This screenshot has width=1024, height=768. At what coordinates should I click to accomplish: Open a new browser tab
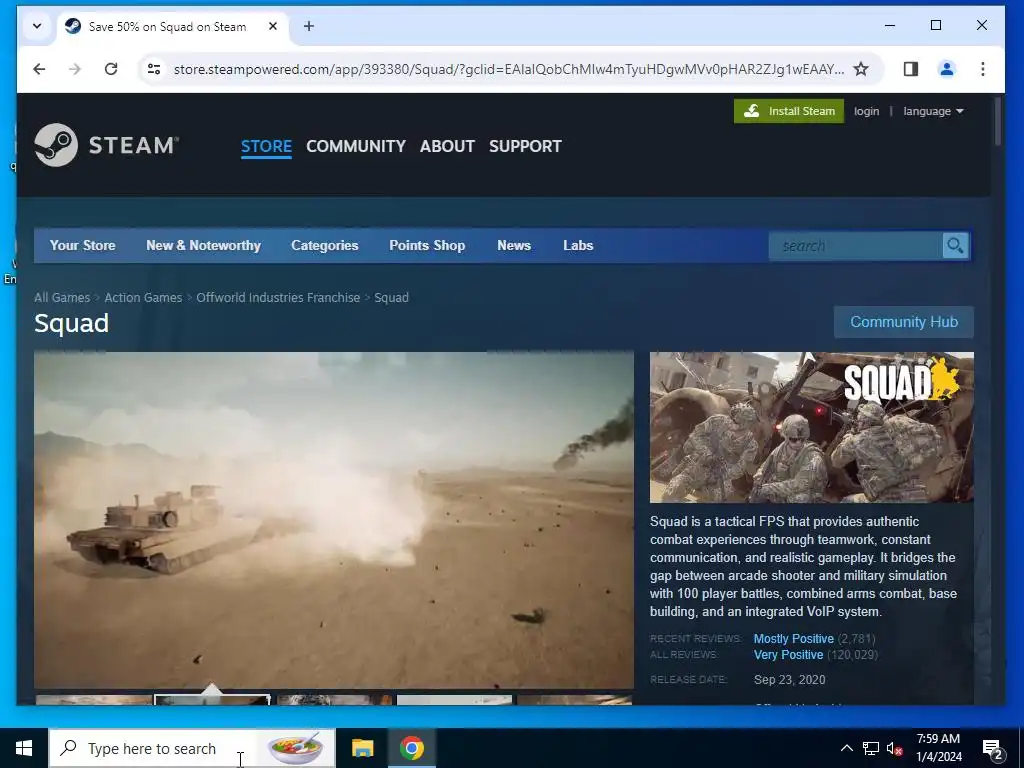click(309, 26)
